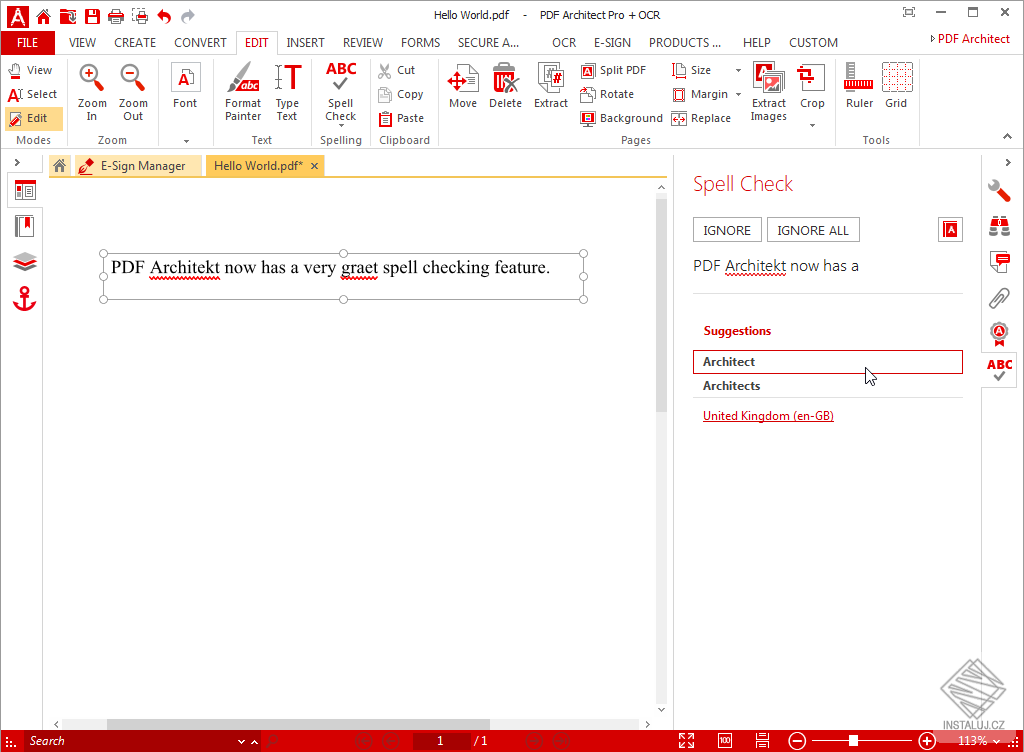The height and width of the screenshot is (752, 1024).
Task: Click the Search field in status bar
Action: click(x=131, y=741)
